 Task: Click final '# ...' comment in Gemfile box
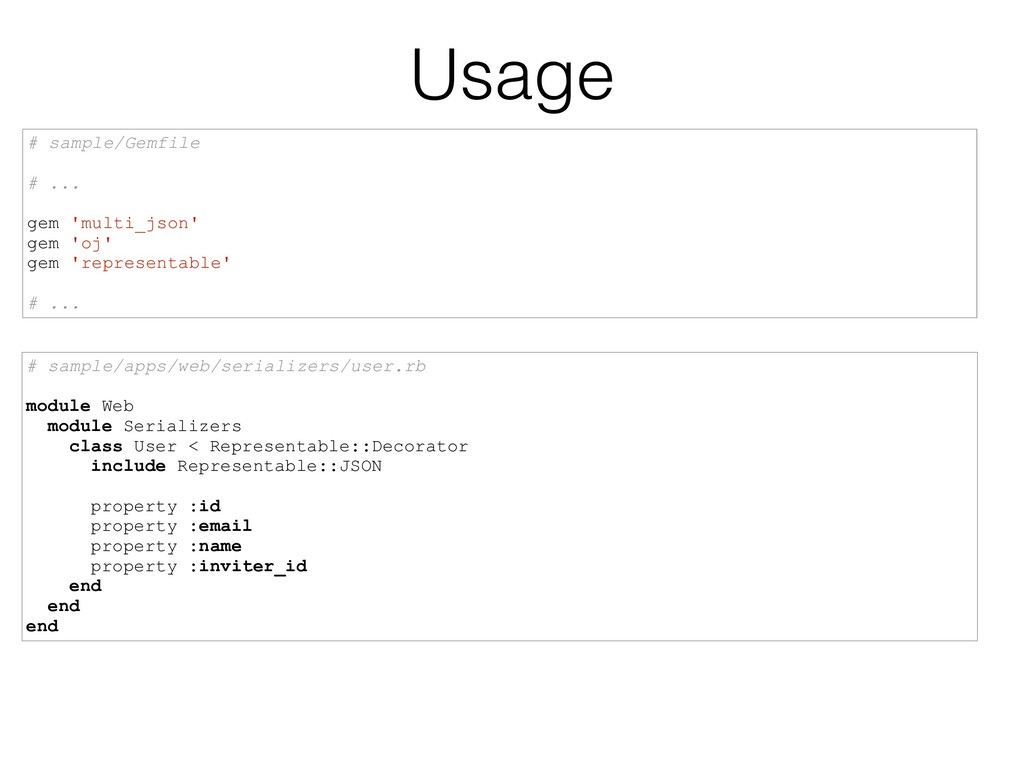(54, 304)
